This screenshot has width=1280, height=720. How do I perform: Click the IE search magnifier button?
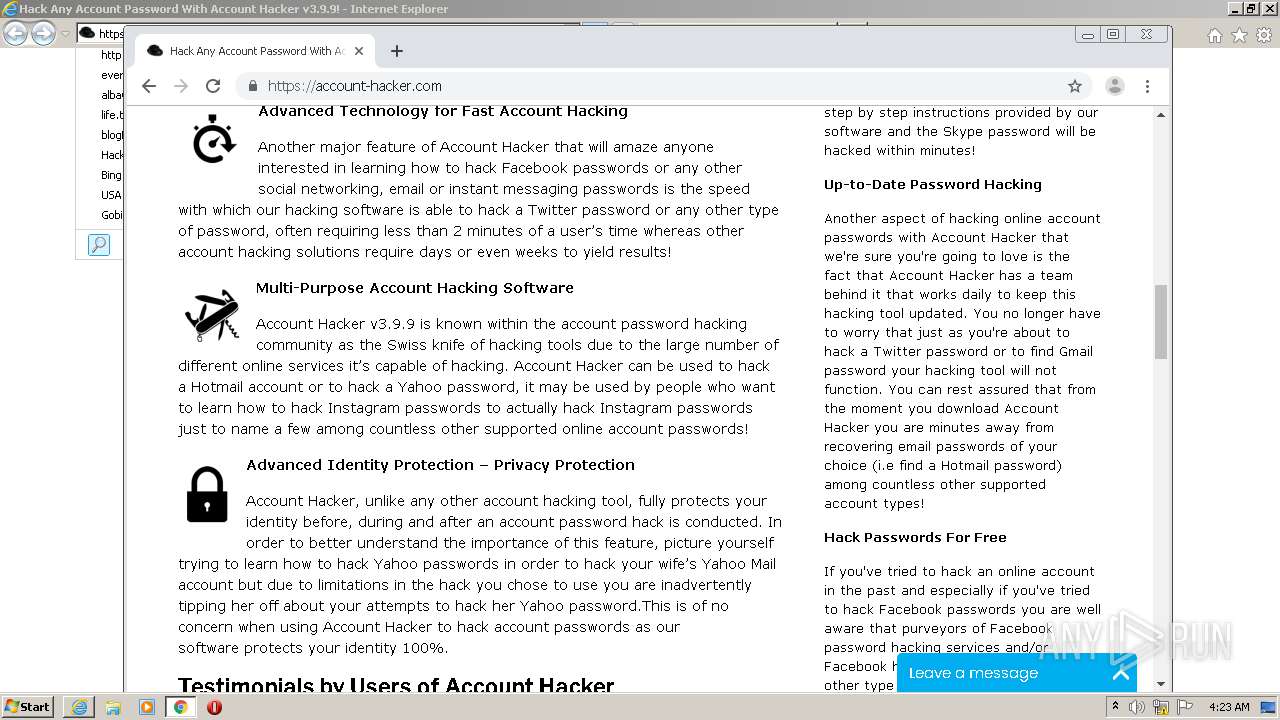coord(99,245)
